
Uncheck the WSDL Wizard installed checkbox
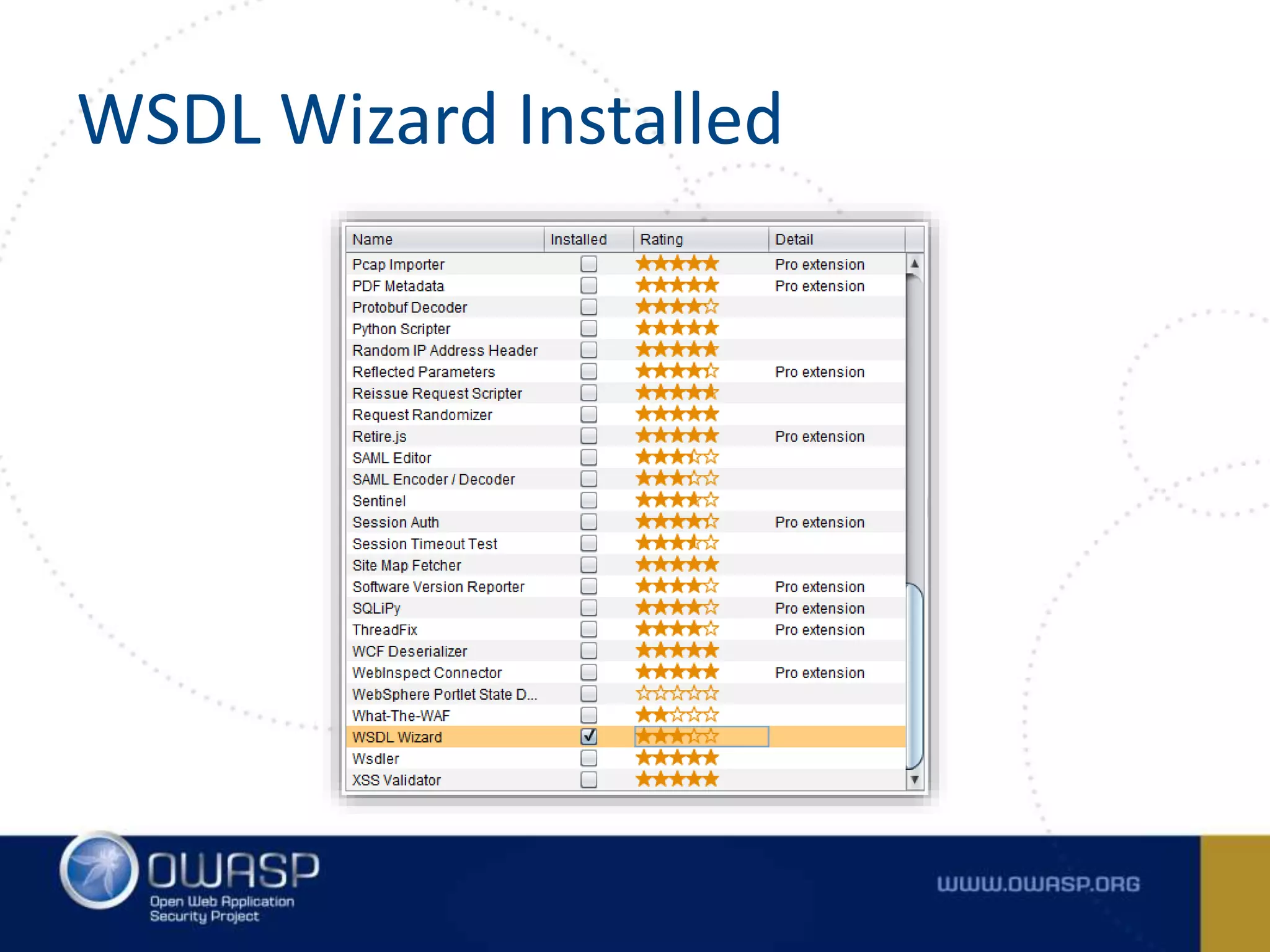[588, 736]
